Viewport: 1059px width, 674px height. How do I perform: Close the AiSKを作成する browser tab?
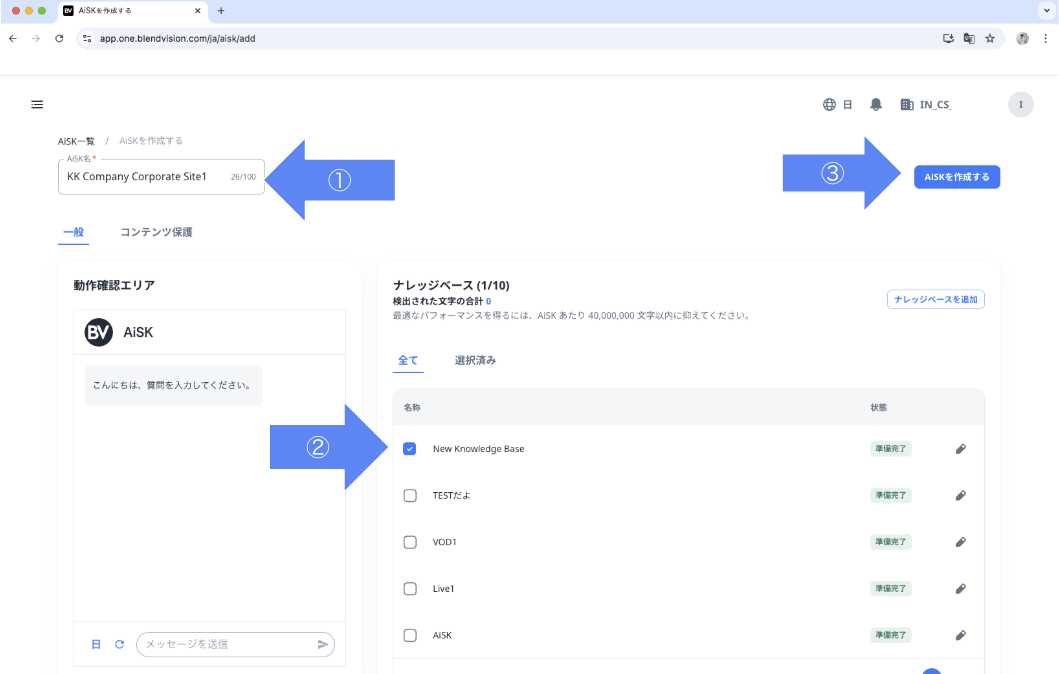(198, 11)
